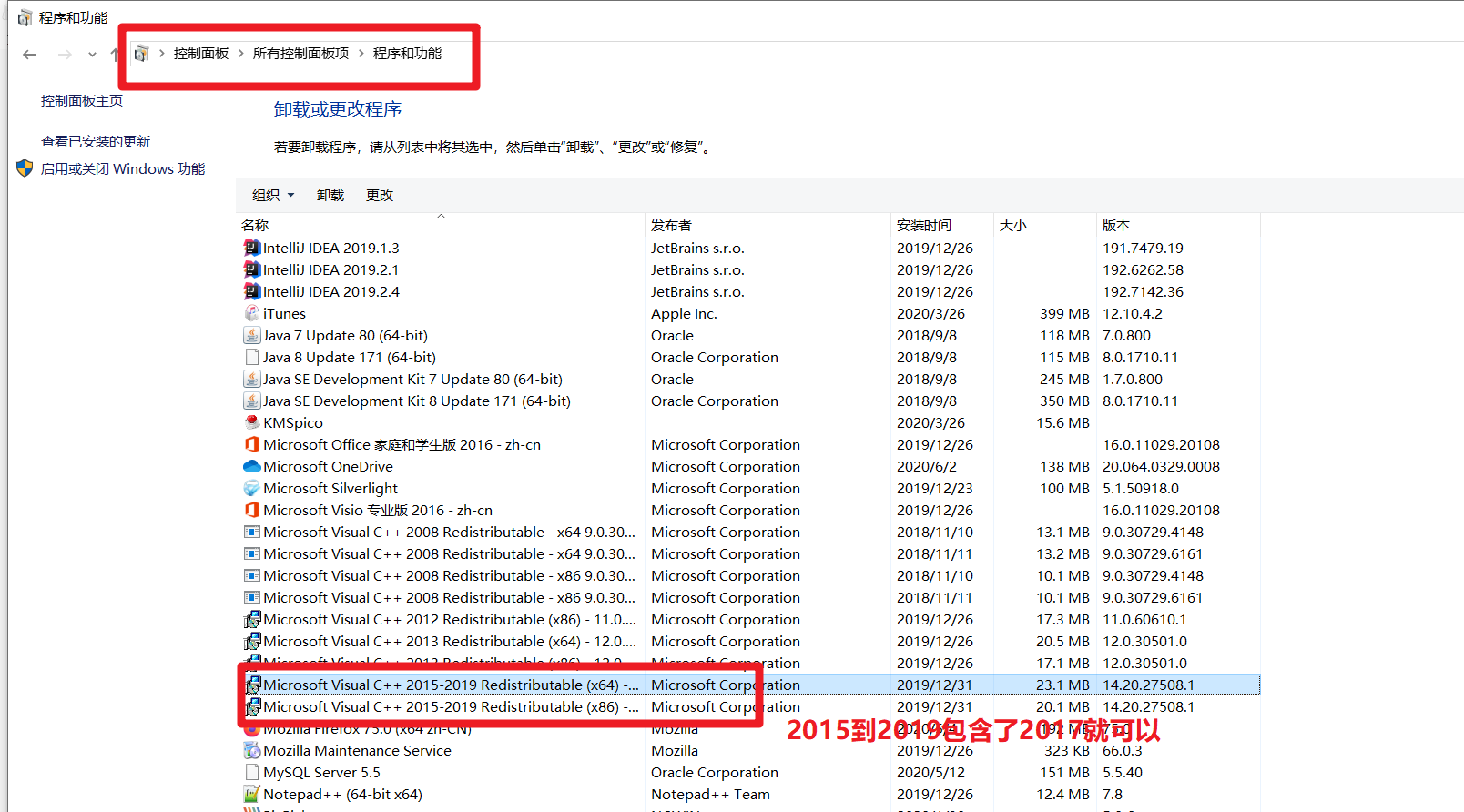This screenshot has height=812, width=1464.
Task: Click the 399 MB size cell
Action: tap(1064, 313)
